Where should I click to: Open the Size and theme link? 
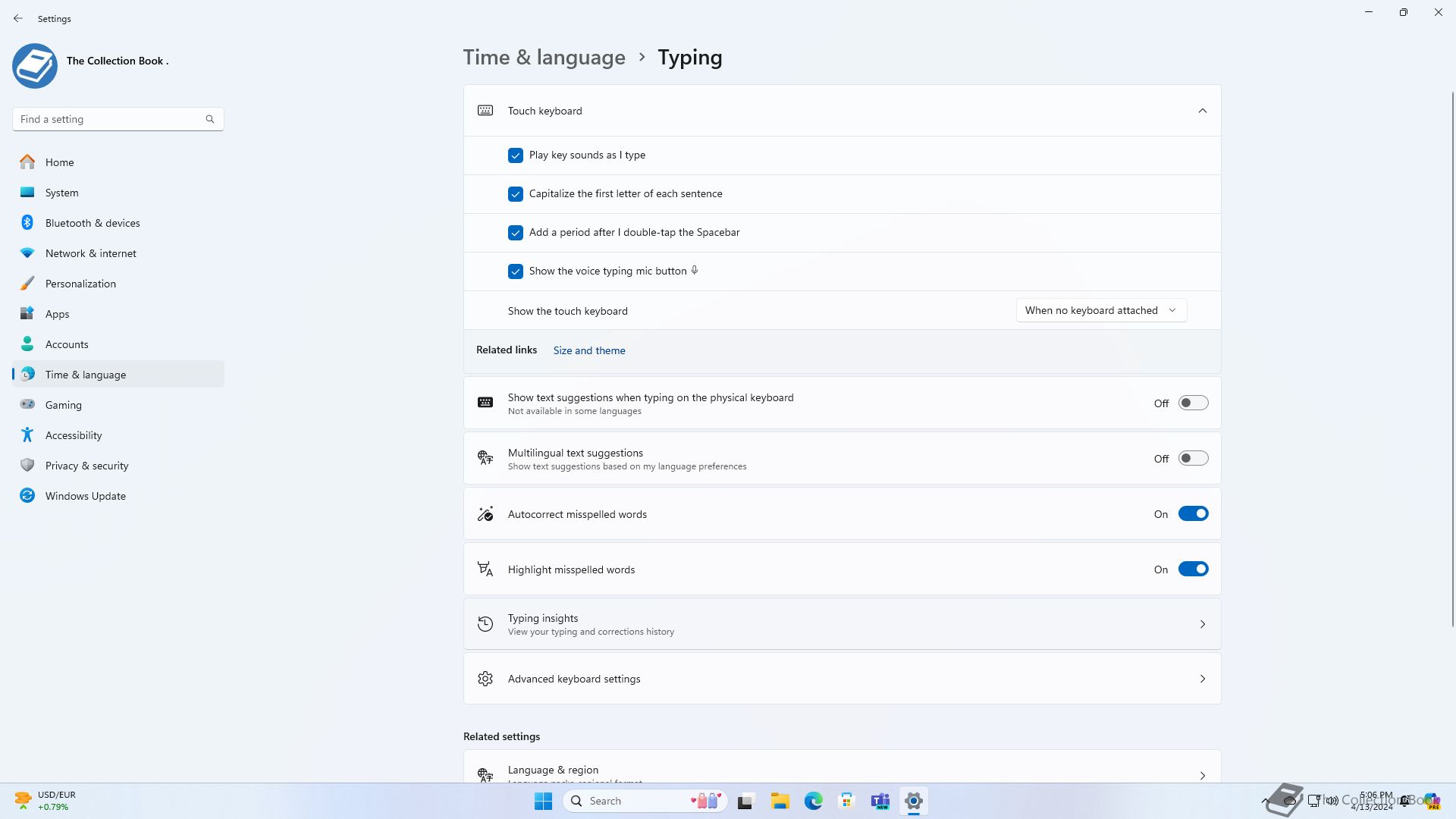click(589, 350)
